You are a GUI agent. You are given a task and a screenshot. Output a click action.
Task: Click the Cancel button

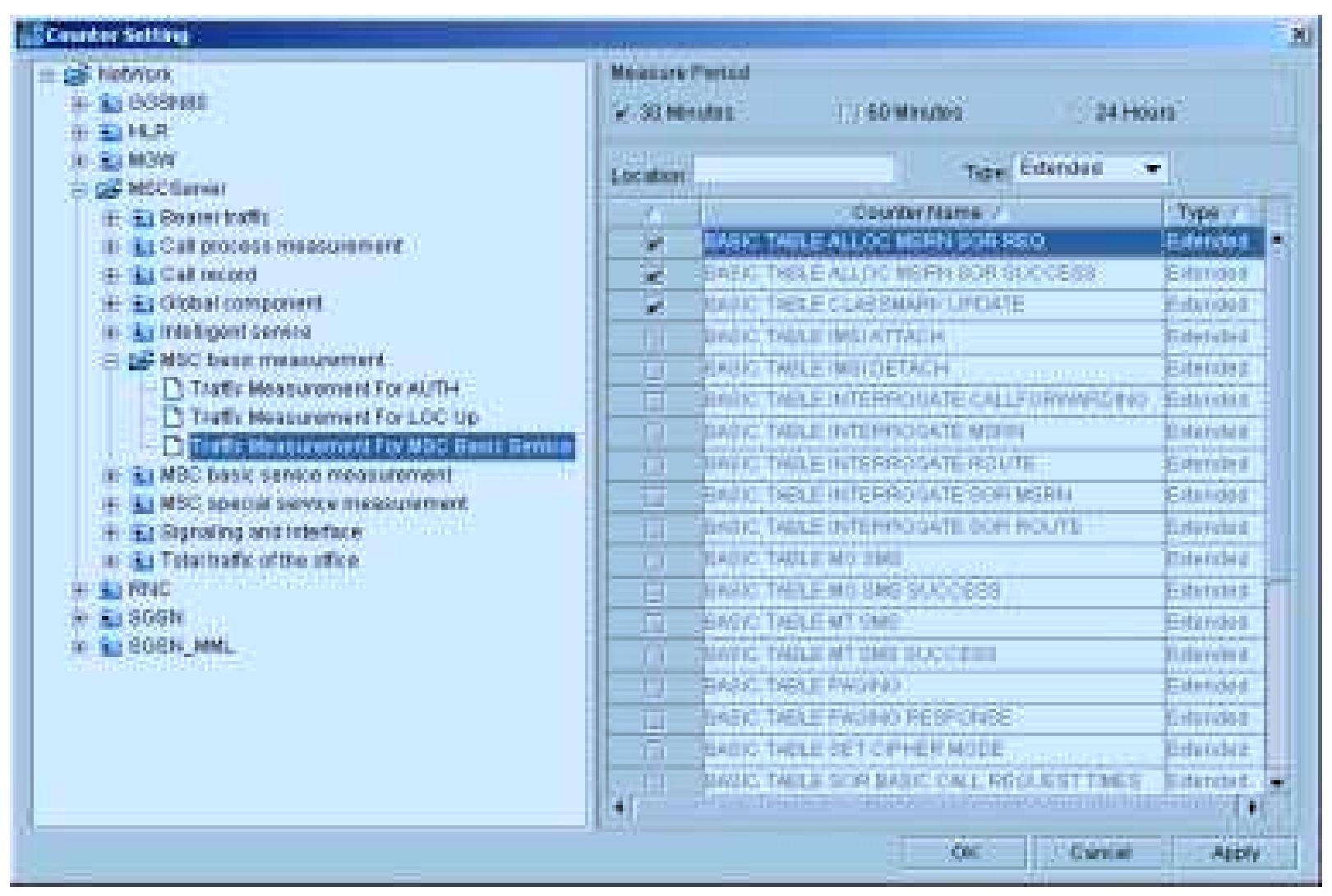pyautogui.click(x=1100, y=852)
